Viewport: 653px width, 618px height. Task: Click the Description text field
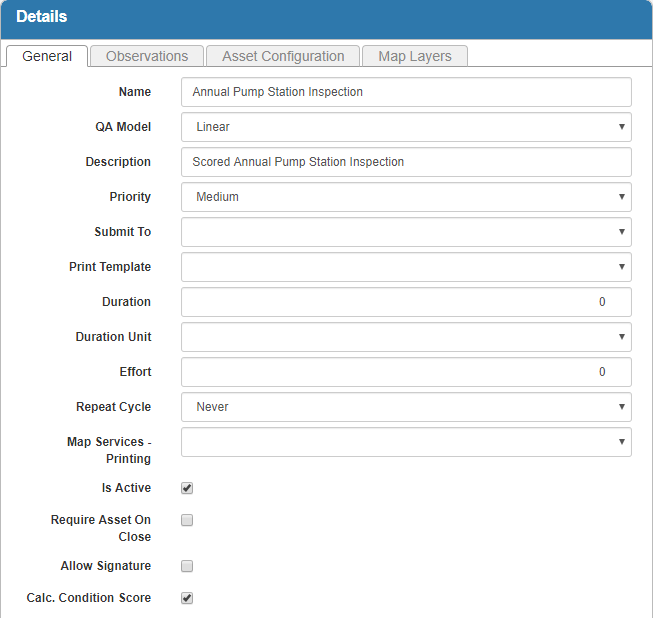coord(406,162)
